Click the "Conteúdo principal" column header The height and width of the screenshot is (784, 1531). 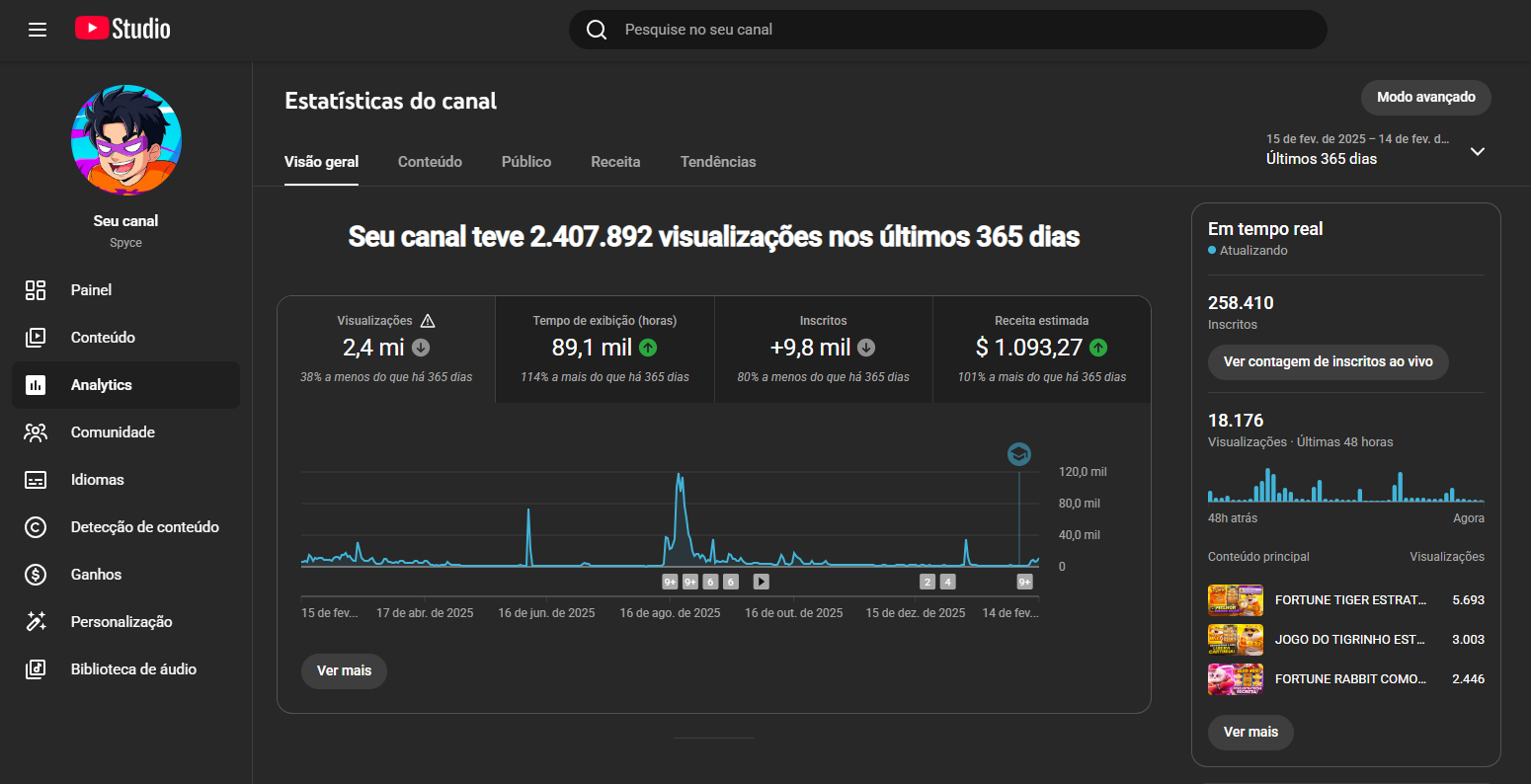click(x=1258, y=557)
